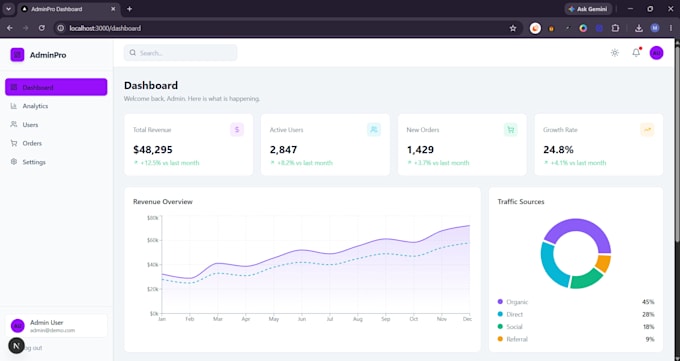680x361 pixels.
Task: Click the Direct legend color dot
Action: [500, 314]
